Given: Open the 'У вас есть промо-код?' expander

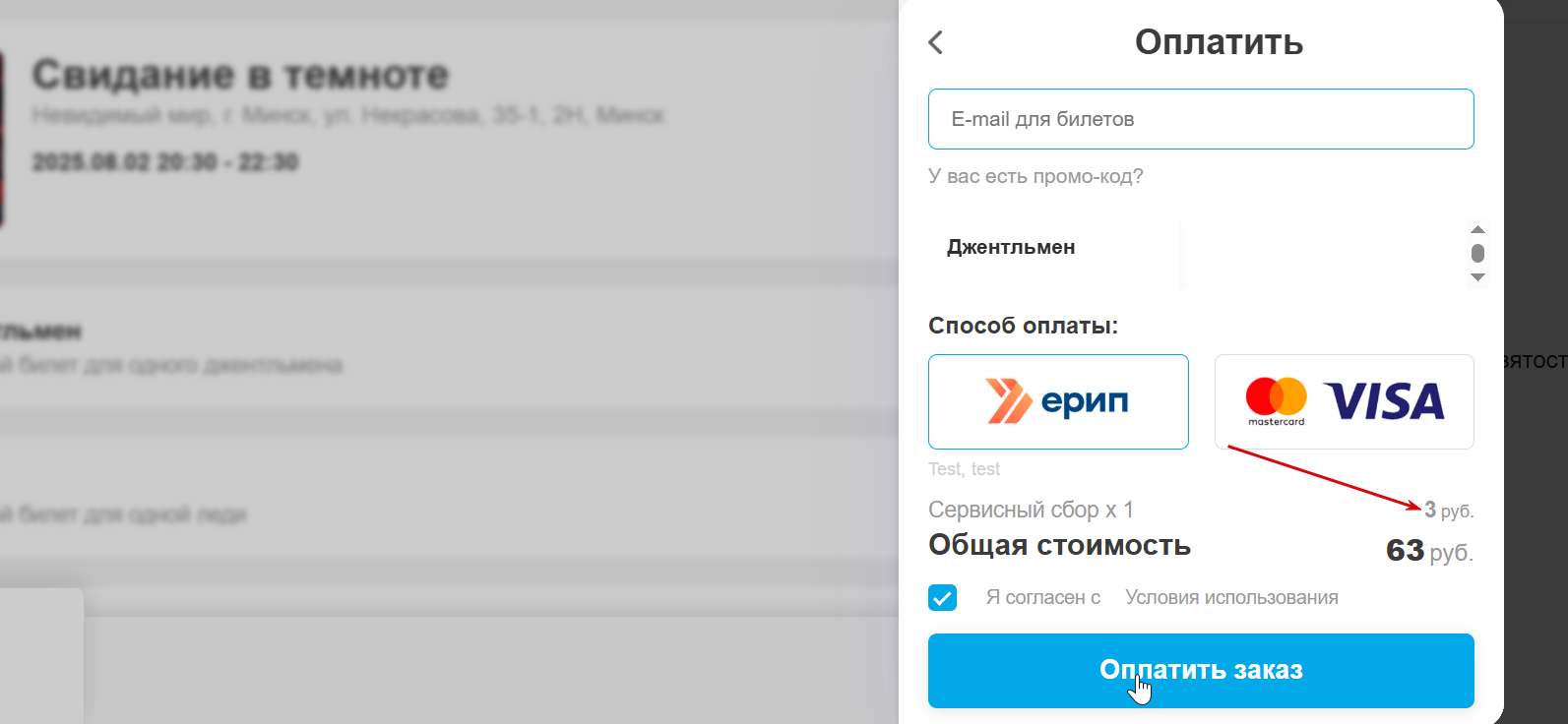Looking at the screenshot, I should click(x=1035, y=176).
